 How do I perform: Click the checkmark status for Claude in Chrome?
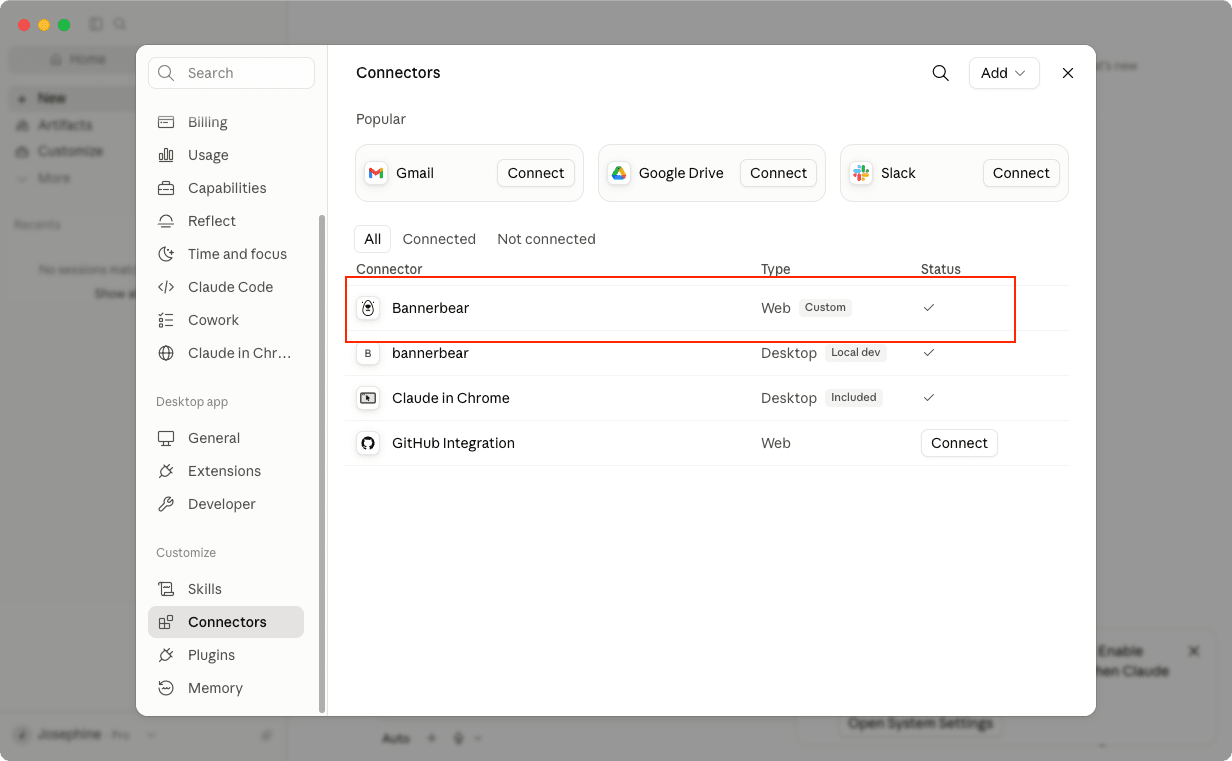[x=929, y=398]
